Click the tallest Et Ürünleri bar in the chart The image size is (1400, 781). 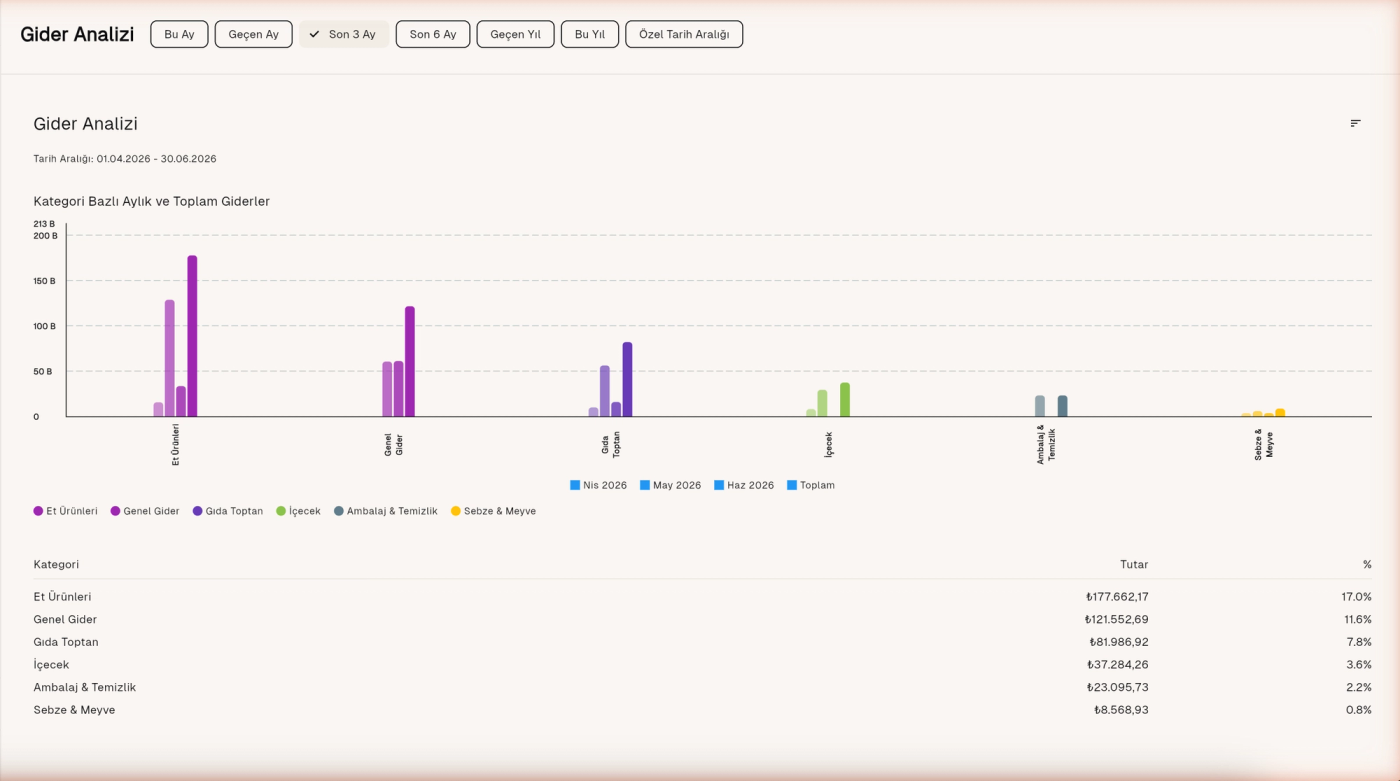coord(192,336)
